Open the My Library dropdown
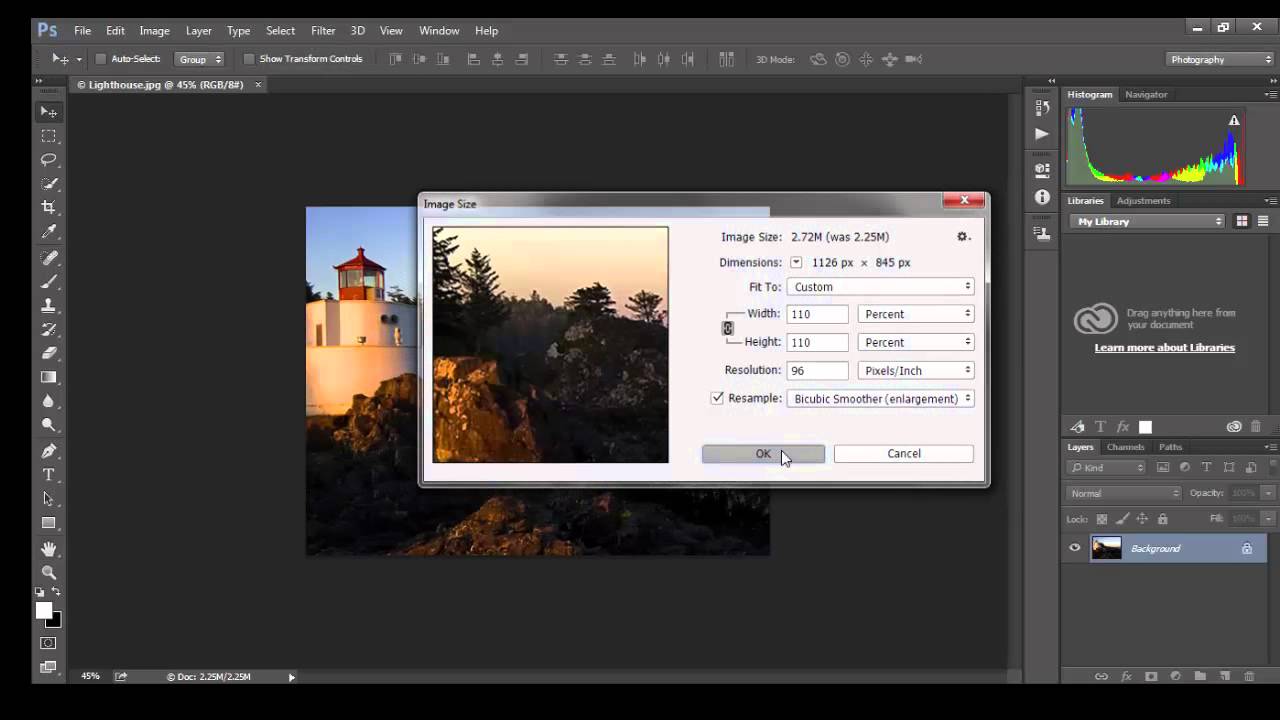Viewport: 1280px width, 720px height. 1148,221
